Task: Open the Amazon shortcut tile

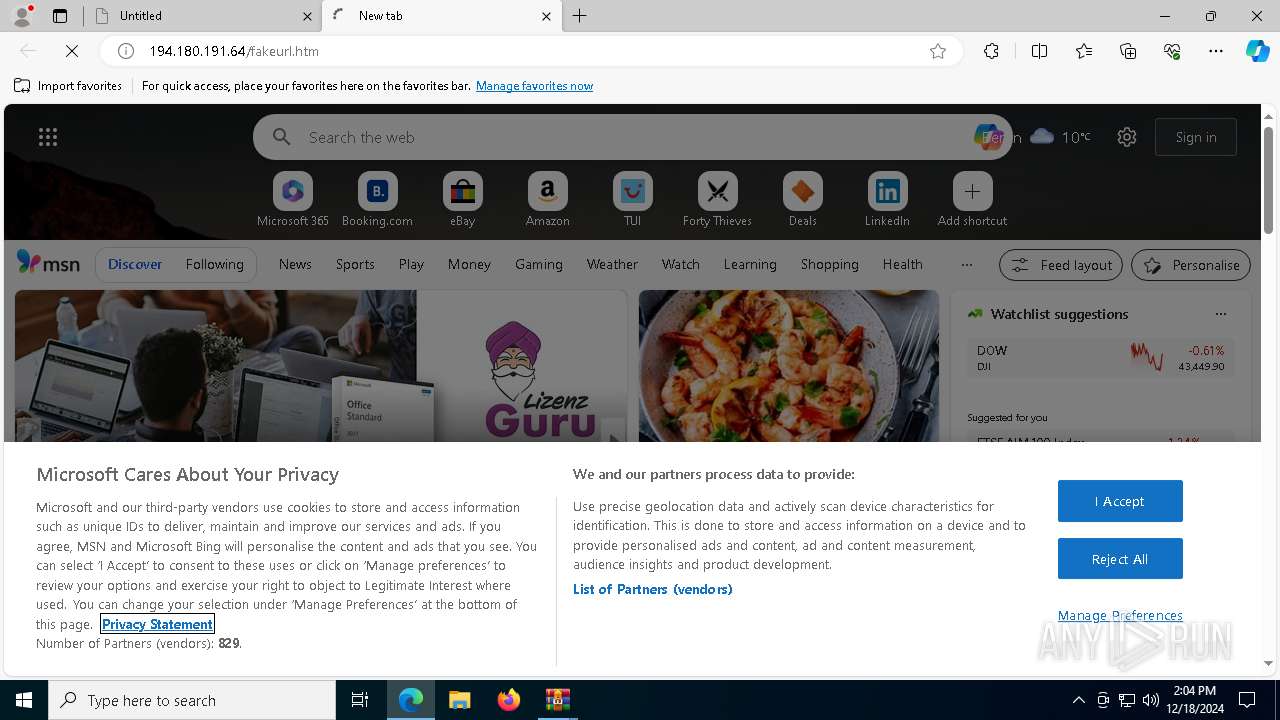Action: click(x=547, y=200)
